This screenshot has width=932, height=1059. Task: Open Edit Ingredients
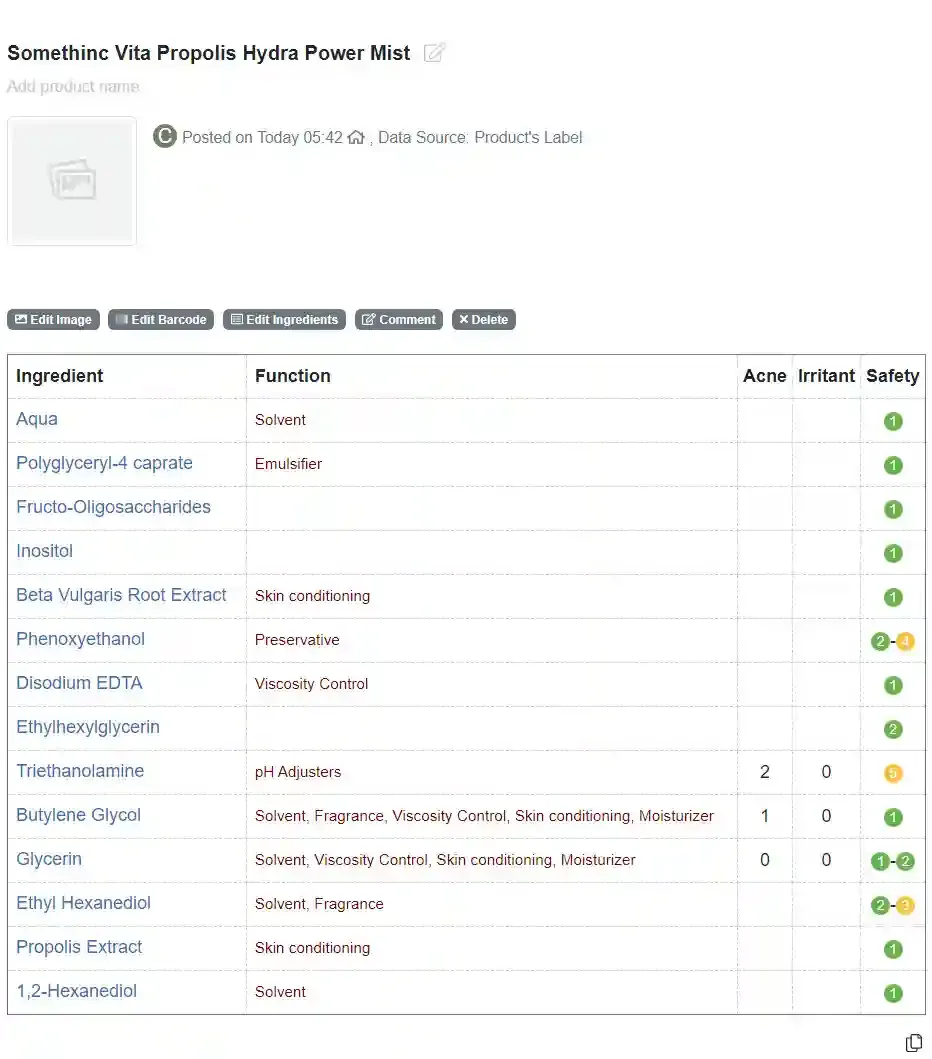pos(284,319)
